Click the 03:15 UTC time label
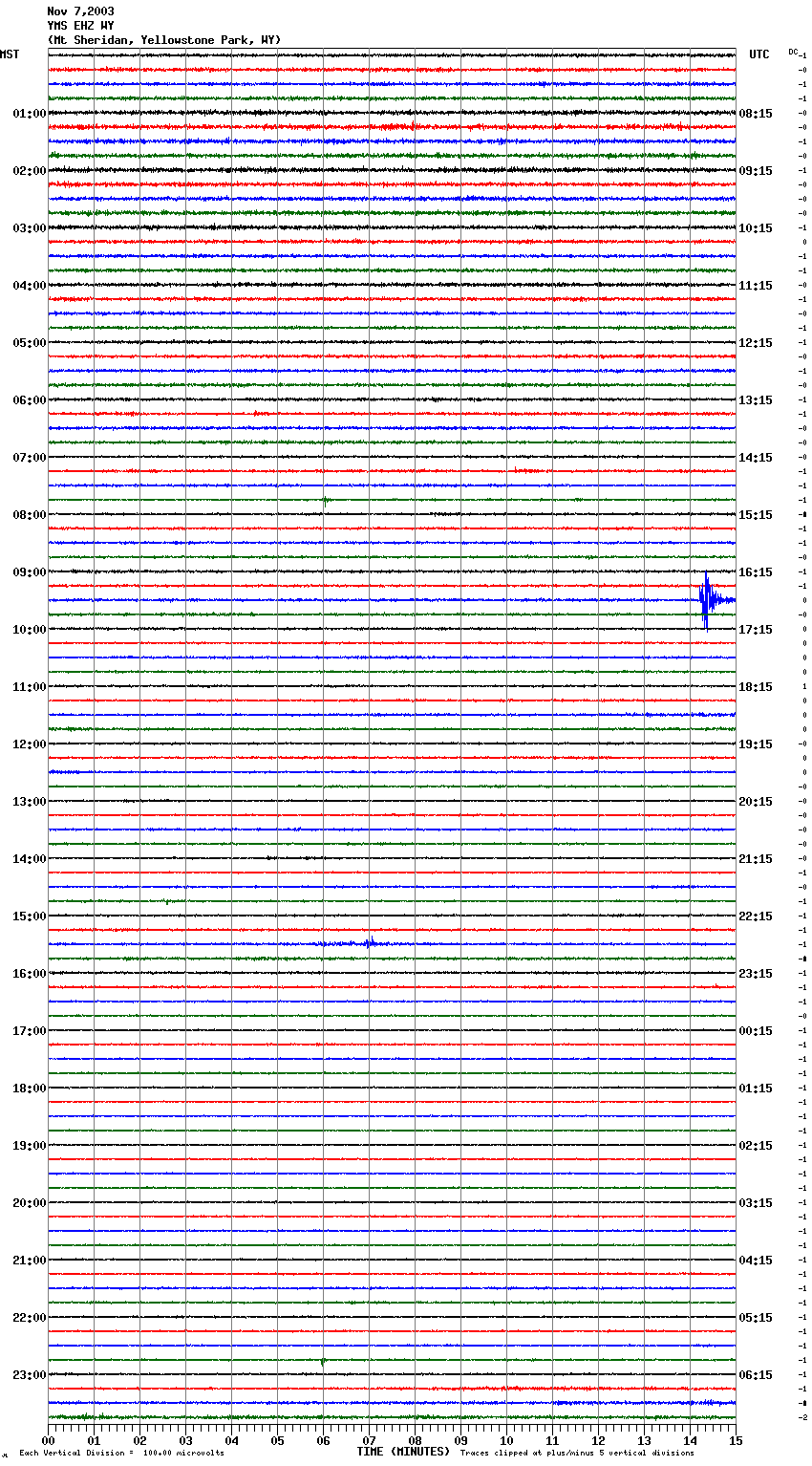 point(756,1203)
